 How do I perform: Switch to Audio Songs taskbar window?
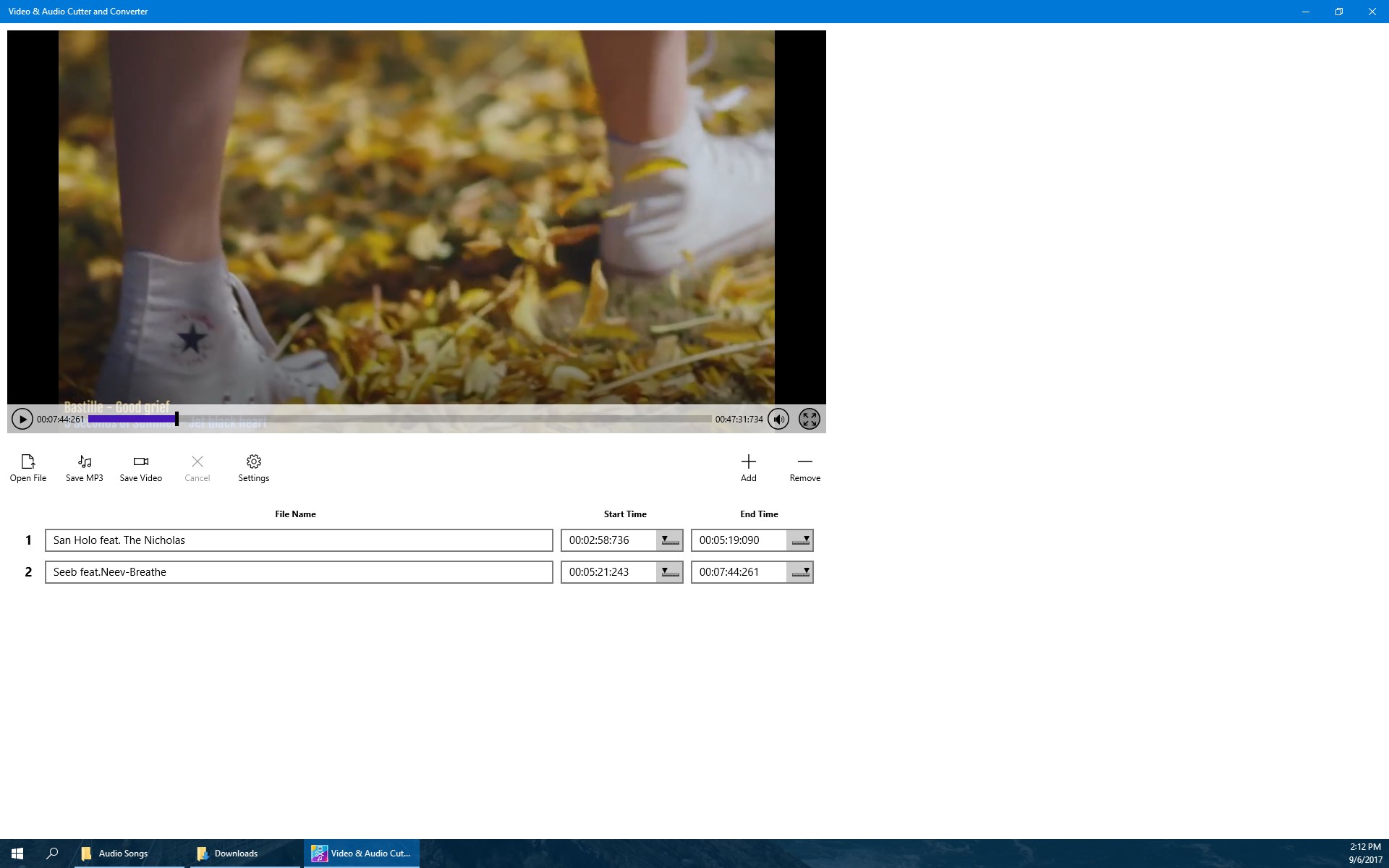(x=123, y=854)
